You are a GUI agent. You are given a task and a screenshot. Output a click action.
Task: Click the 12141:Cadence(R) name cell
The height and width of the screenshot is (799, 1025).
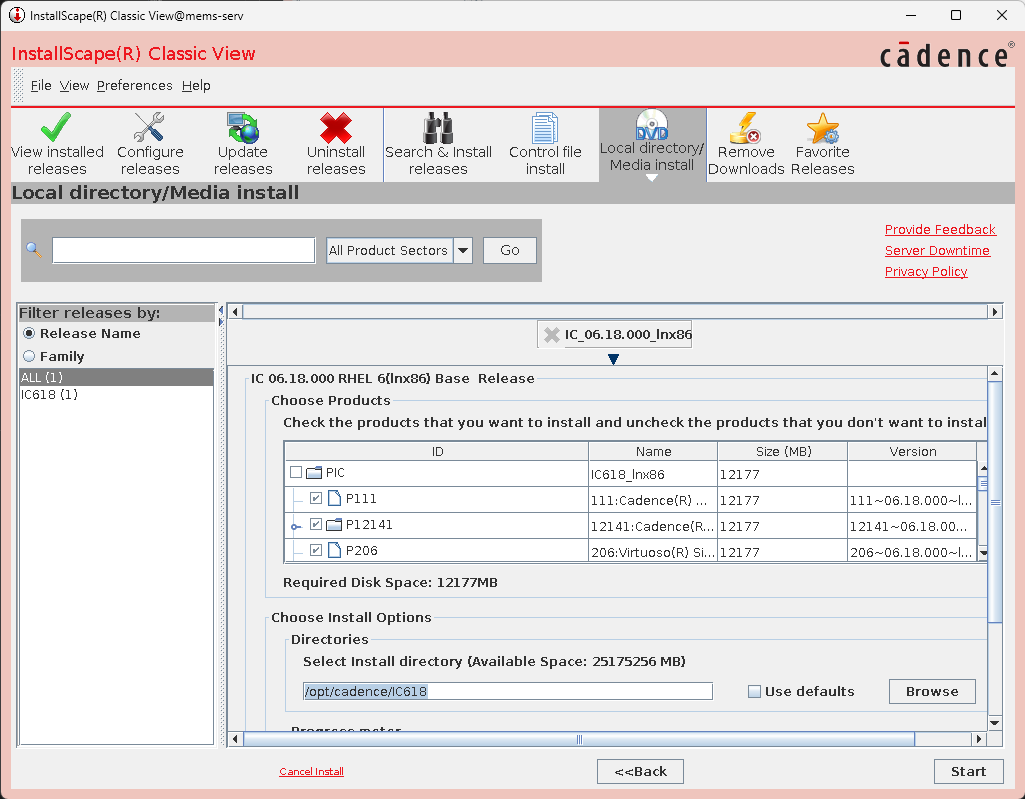(x=653, y=526)
